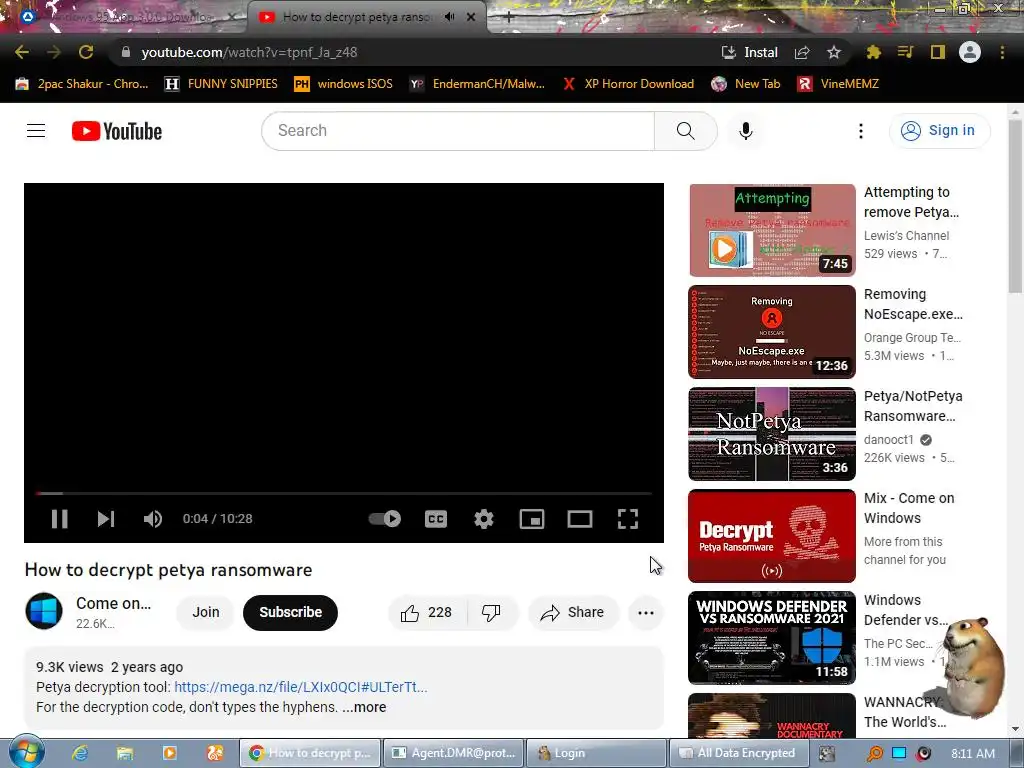
Task: Dislike the video with thumbs down
Action: pyautogui.click(x=491, y=613)
